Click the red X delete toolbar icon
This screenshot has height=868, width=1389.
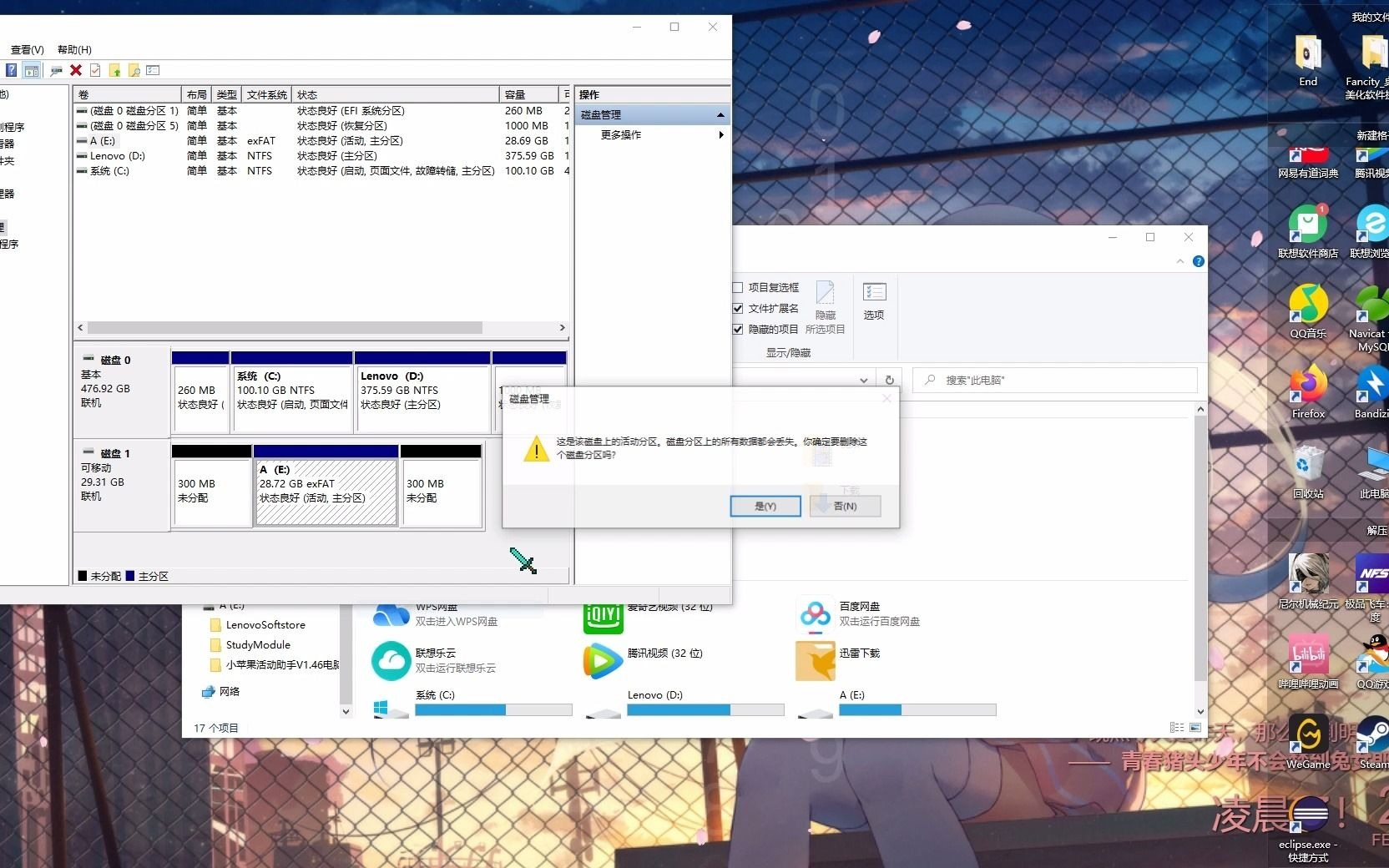76,71
